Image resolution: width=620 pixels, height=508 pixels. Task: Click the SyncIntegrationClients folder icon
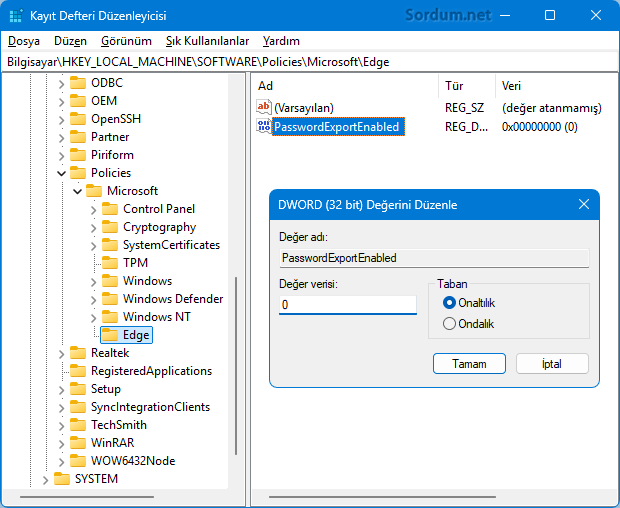coord(78,407)
